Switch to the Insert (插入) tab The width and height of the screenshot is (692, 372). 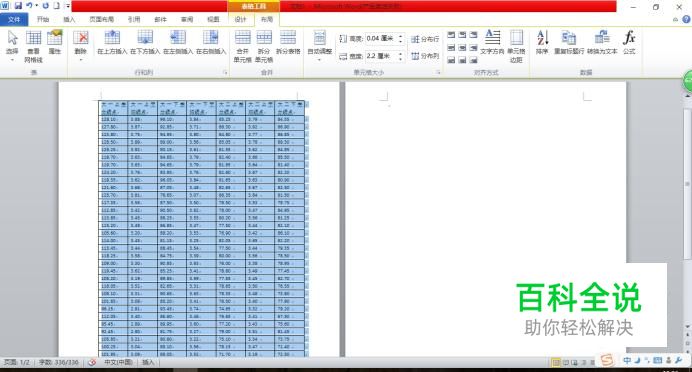(69, 19)
